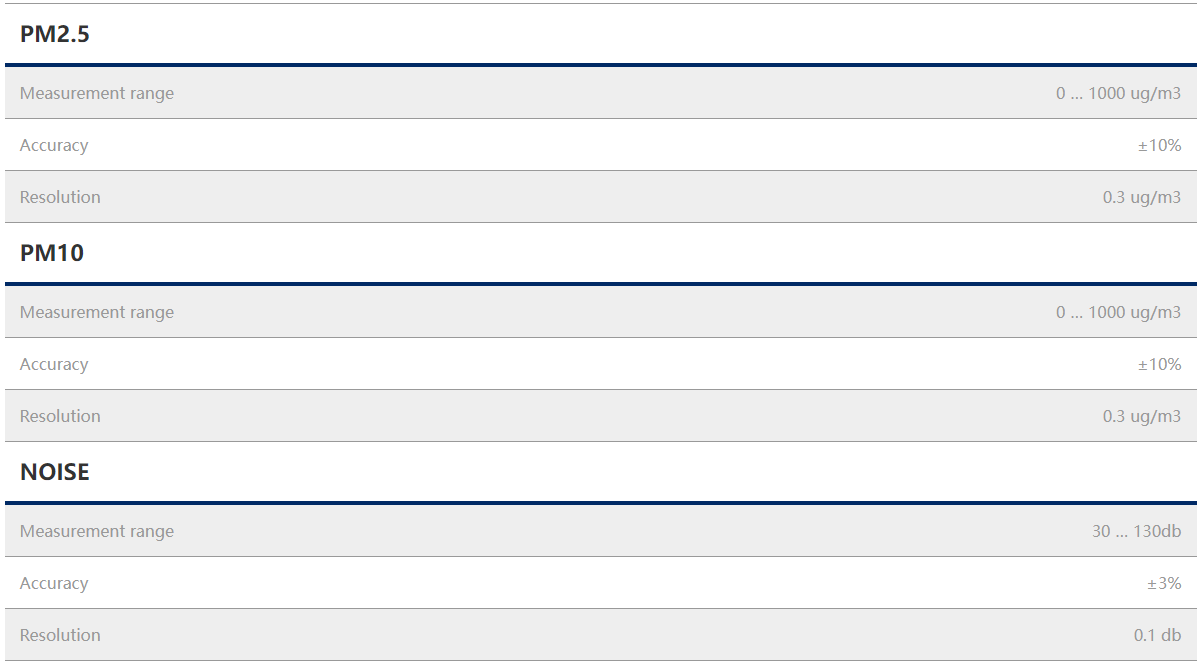Select the Accuracy label under PM10
The height and width of the screenshot is (663, 1202).
[54, 364]
